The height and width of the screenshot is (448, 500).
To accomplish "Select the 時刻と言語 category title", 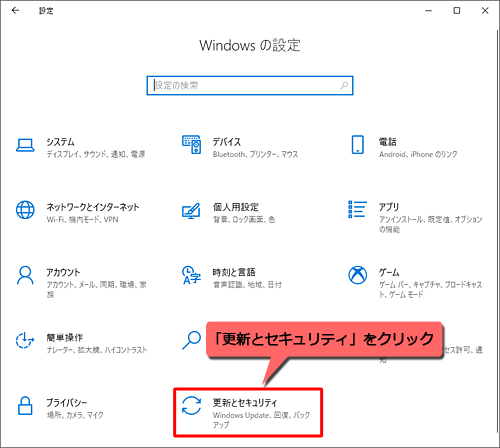I will [x=234, y=272].
